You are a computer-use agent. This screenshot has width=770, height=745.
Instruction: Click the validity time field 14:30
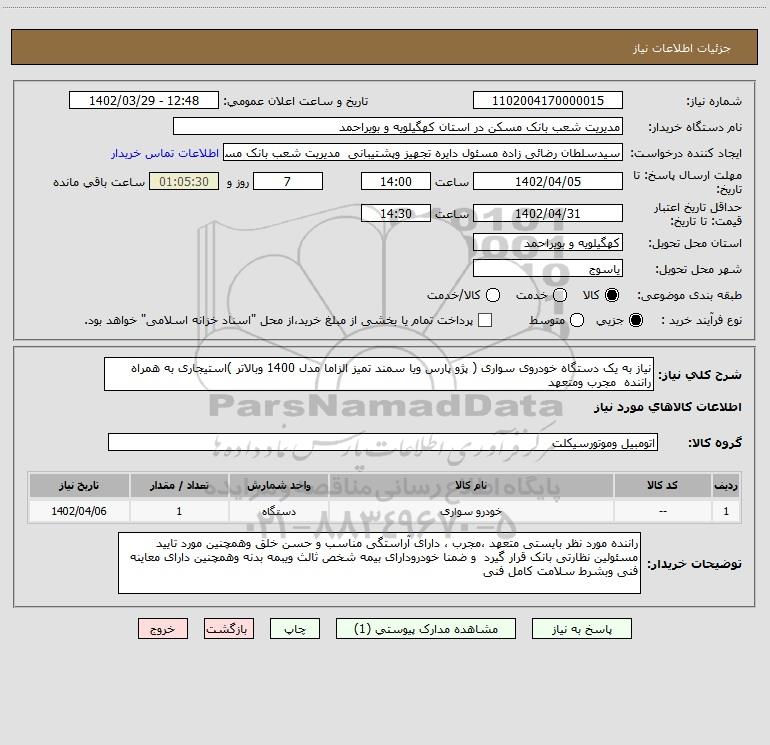(x=396, y=214)
